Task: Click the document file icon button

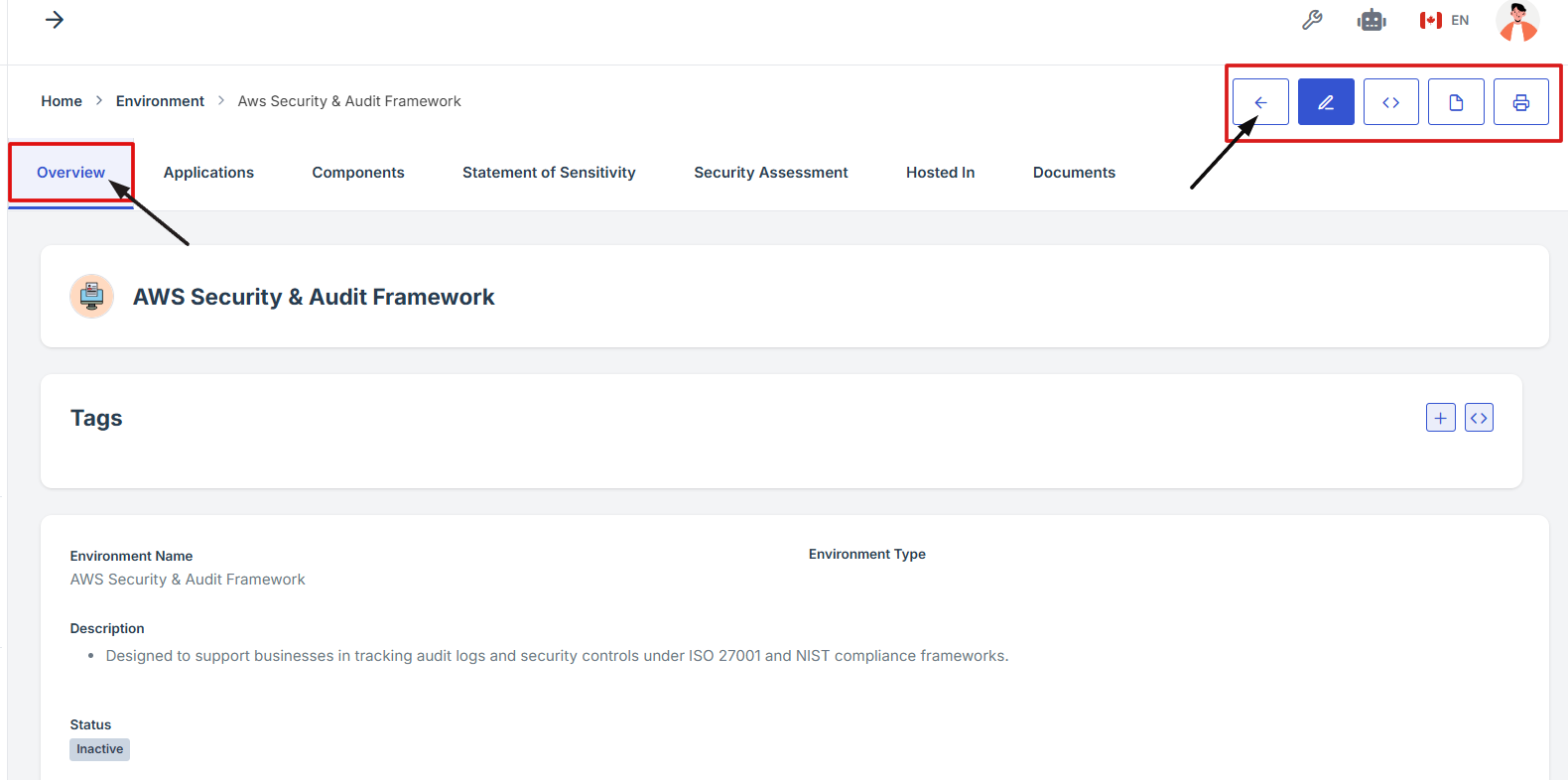Action: pos(1456,102)
